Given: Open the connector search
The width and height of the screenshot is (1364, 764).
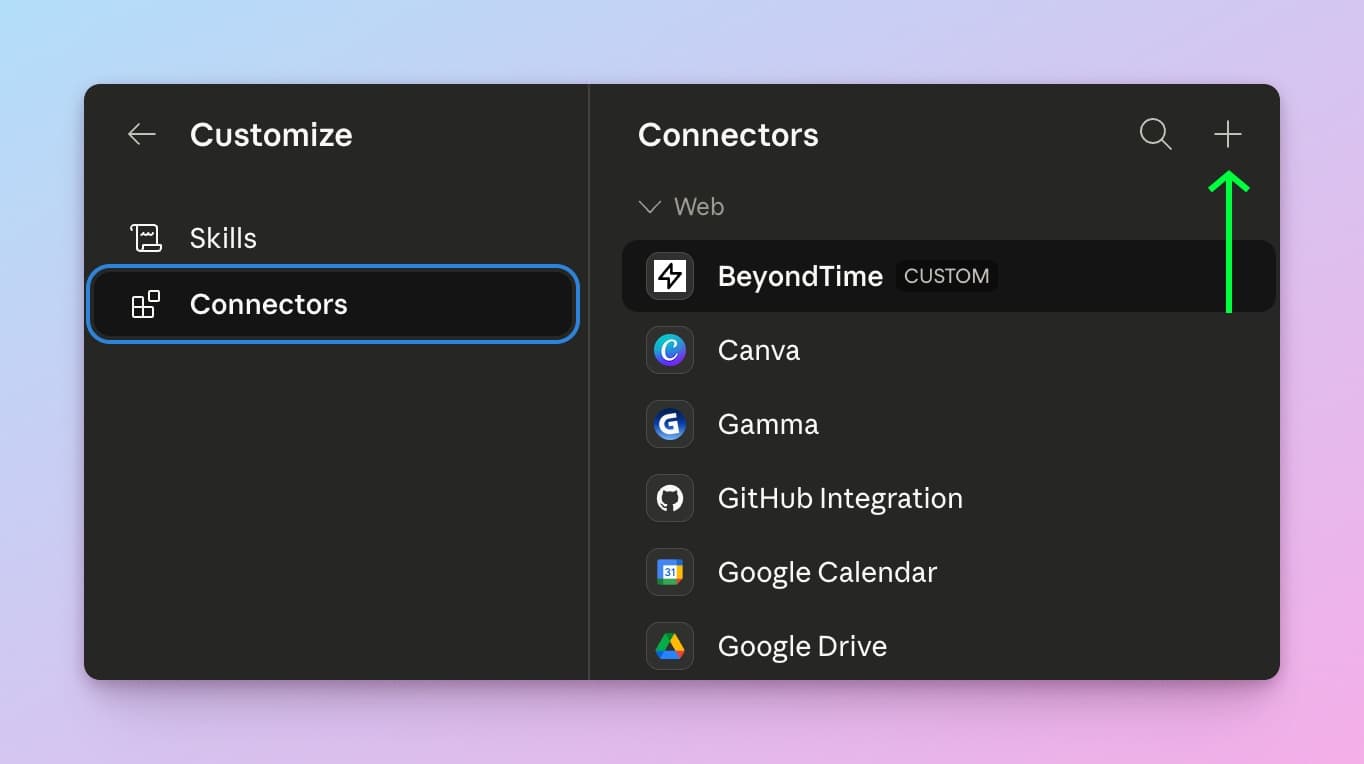Looking at the screenshot, I should click(x=1154, y=133).
